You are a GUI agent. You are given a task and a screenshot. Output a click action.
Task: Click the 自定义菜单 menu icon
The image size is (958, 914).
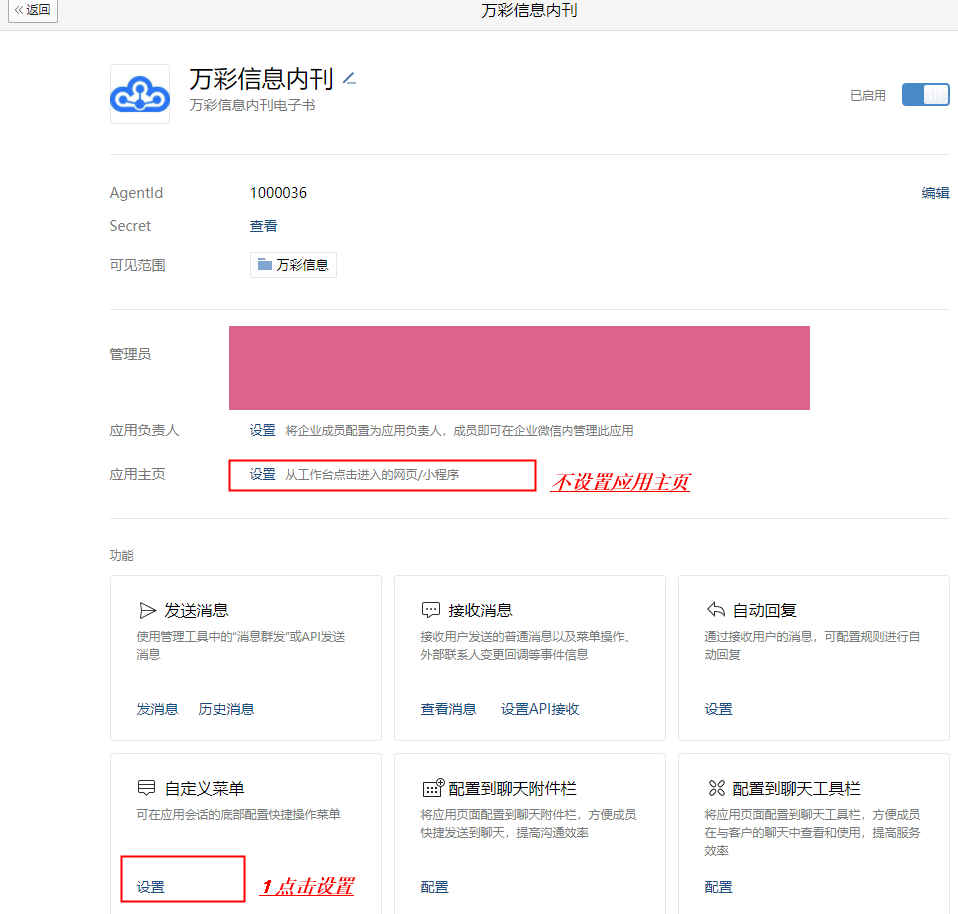[x=147, y=788]
